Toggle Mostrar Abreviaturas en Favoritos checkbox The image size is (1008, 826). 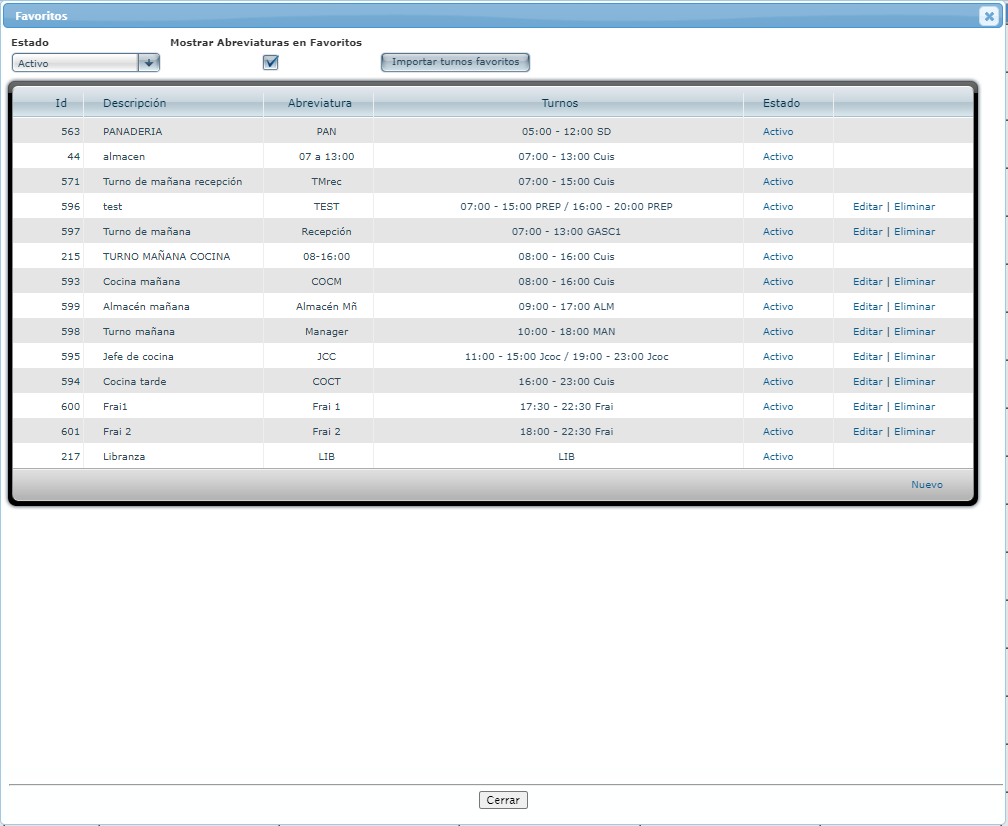tap(270, 62)
